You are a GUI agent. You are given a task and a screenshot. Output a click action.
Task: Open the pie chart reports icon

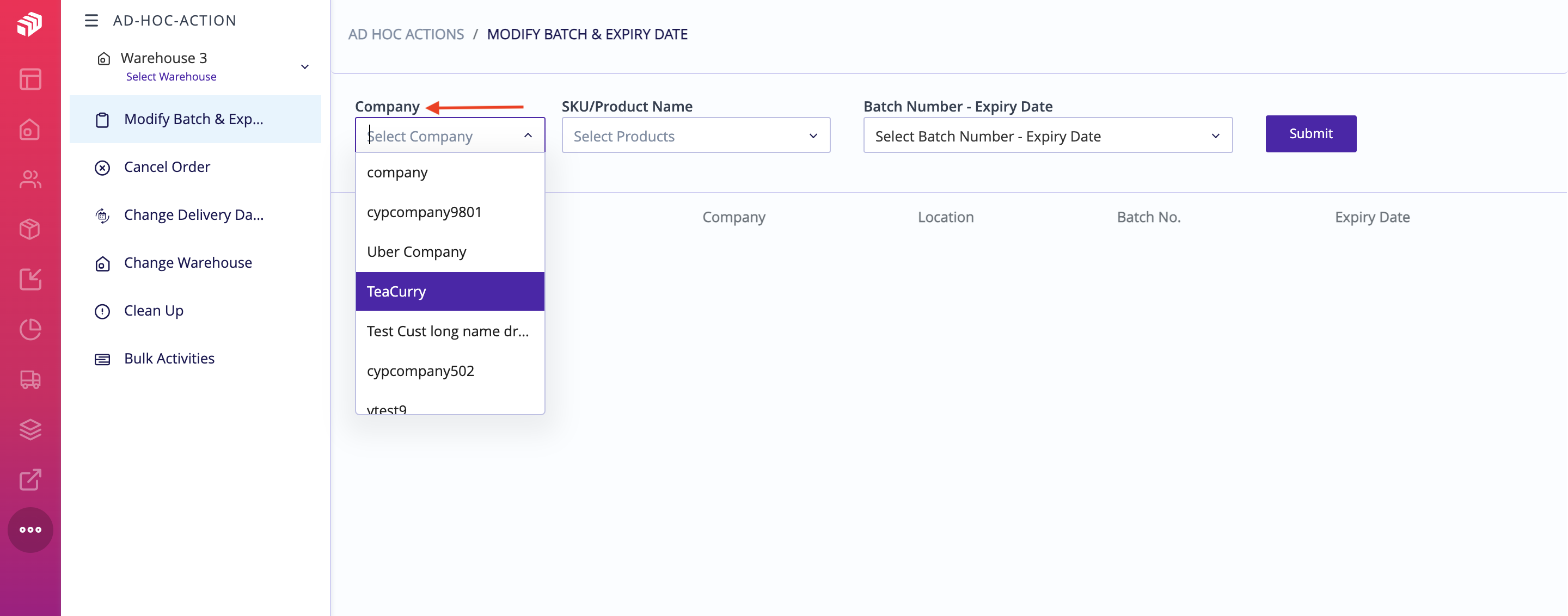pos(30,329)
